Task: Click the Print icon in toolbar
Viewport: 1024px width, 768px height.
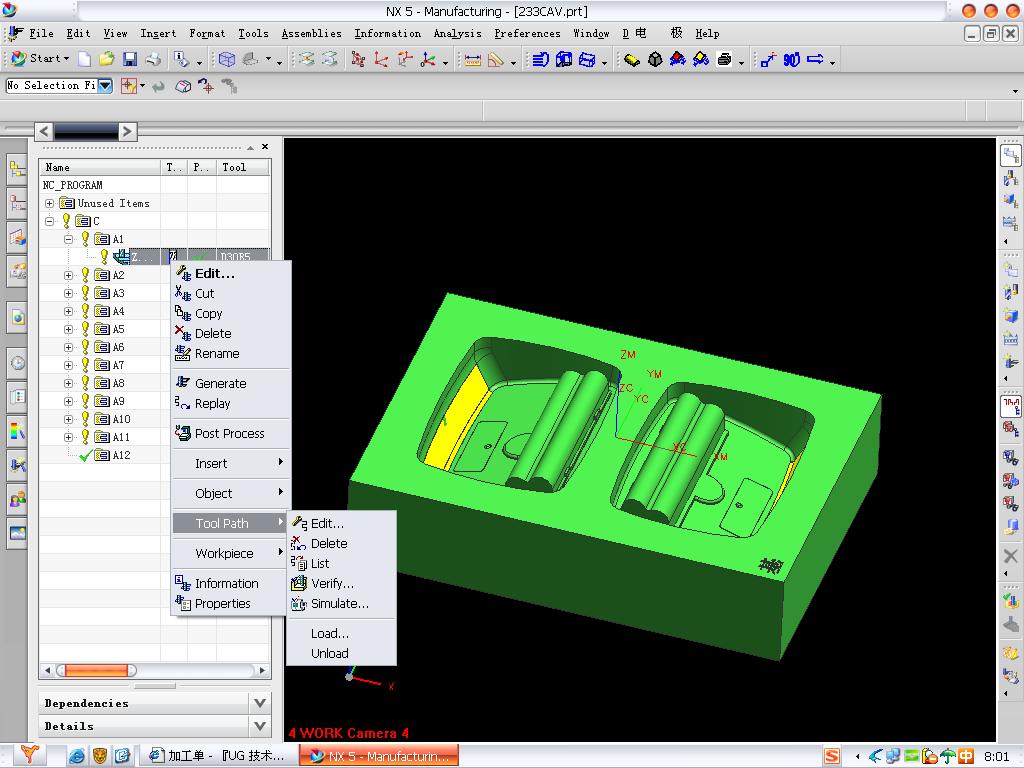Action: point(153,59)
